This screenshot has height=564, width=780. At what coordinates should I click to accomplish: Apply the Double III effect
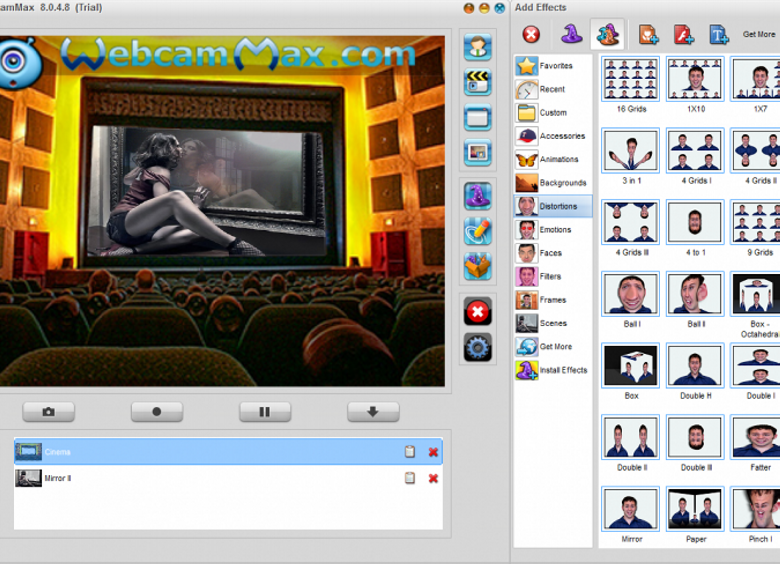point(695,437)
